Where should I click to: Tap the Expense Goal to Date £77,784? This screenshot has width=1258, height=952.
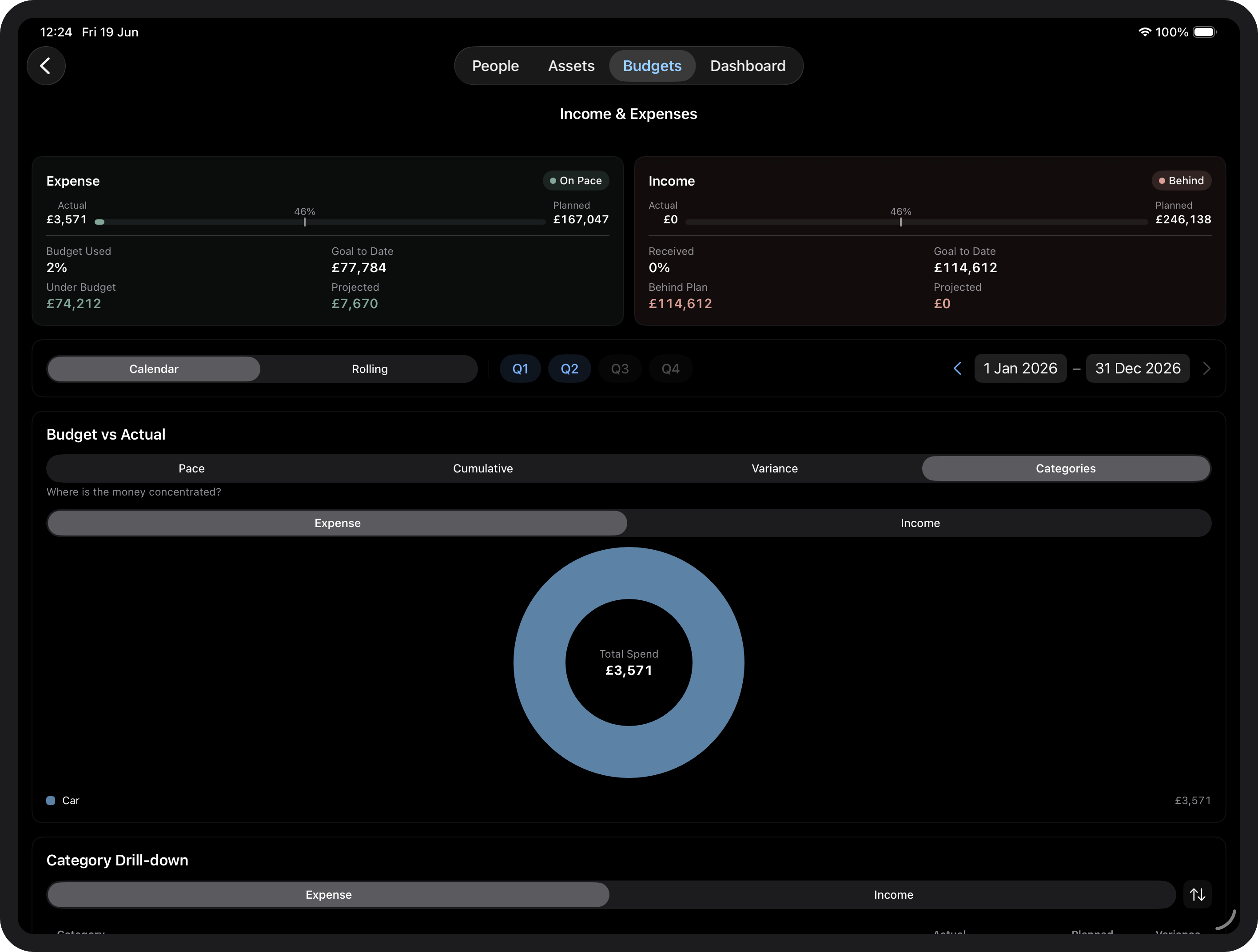click(359, 268)
